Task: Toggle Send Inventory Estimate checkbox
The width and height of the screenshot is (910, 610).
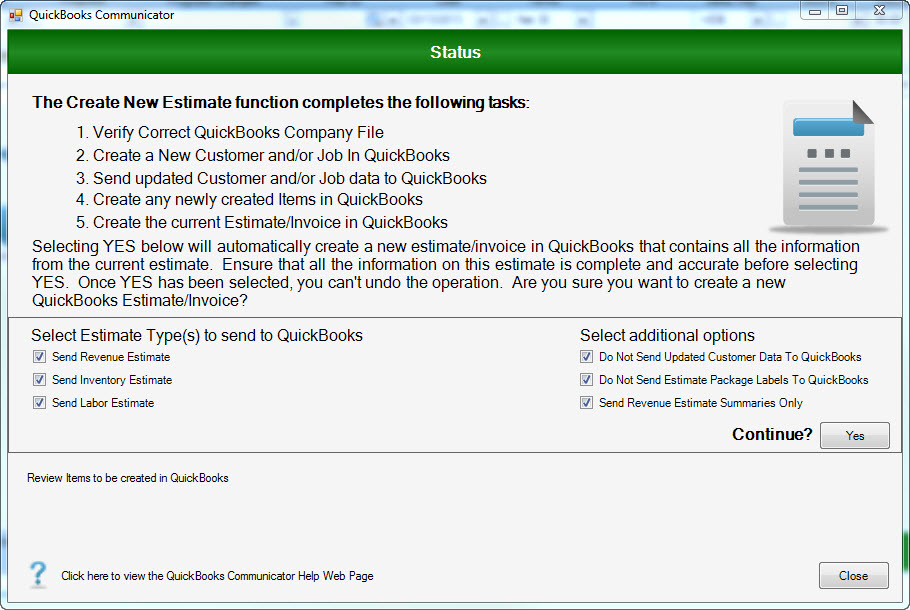Action: (x=39, y=380)
